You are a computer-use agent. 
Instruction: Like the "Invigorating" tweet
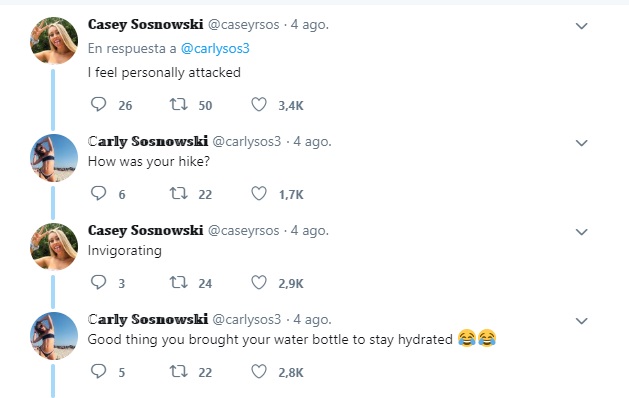pos(259,282)
